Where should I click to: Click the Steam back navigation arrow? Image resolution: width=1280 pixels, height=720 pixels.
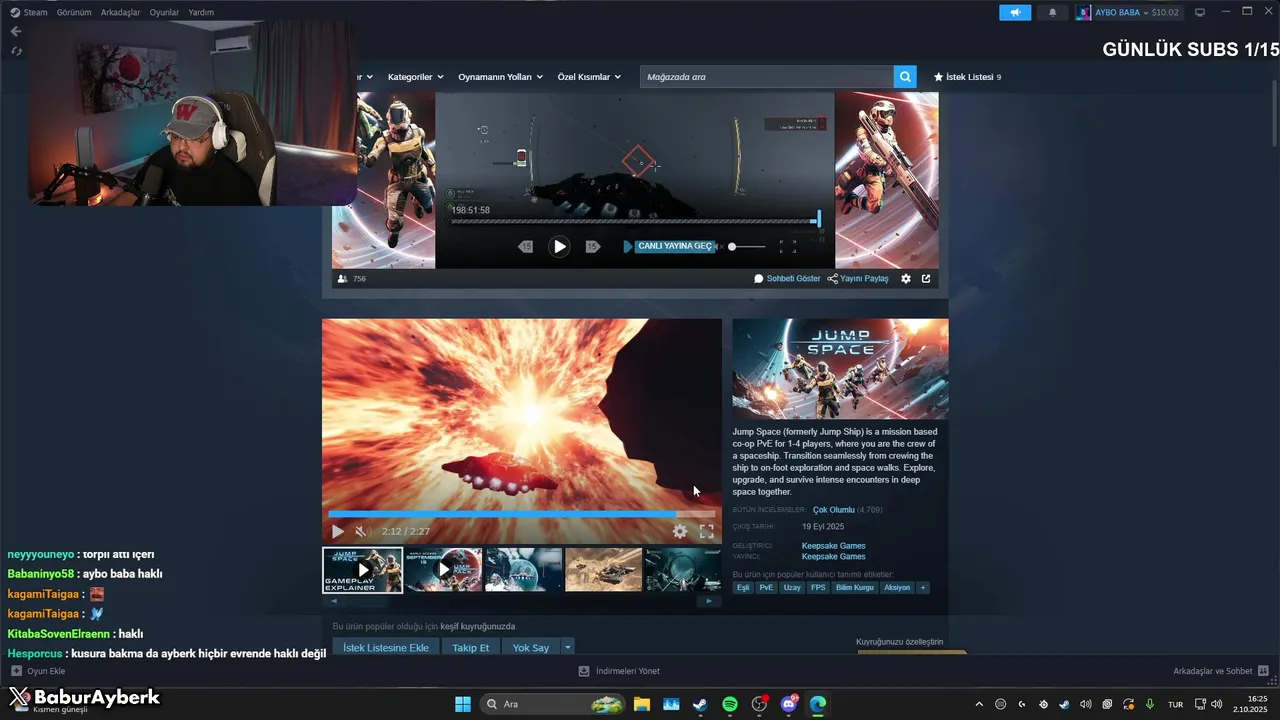point(15,31)
